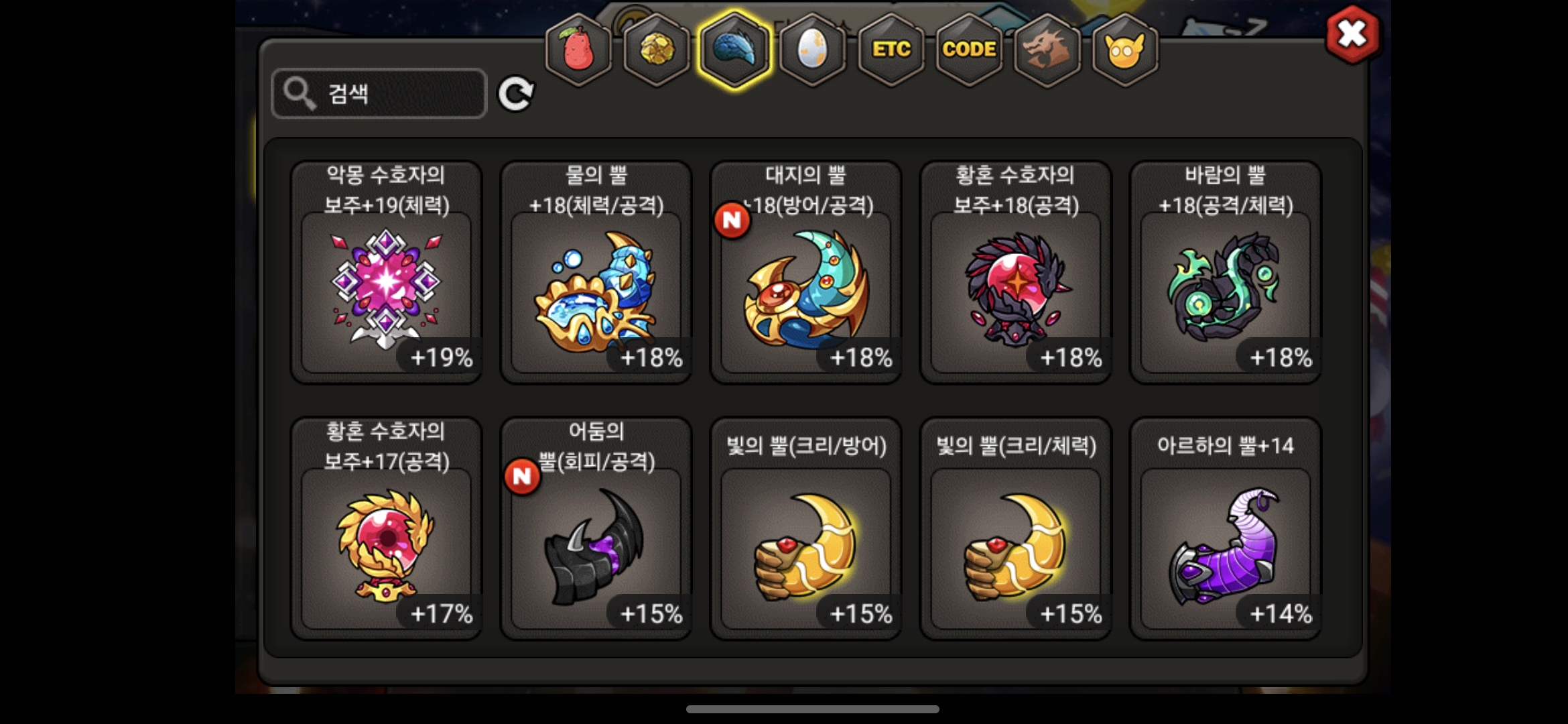
Task: Click the refresh arrow icon beside search
Action: 515,93
